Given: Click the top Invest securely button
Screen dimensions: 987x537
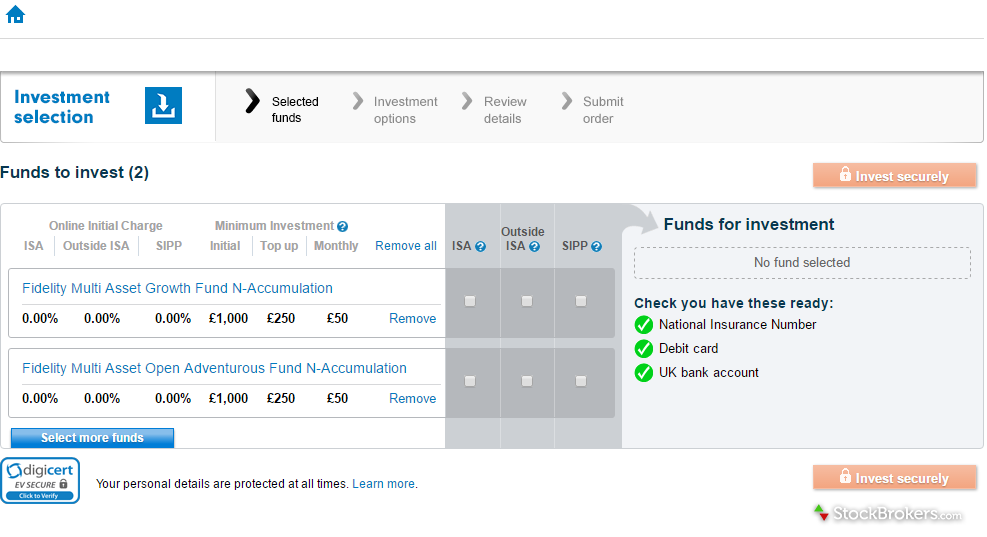Looking at the screenshot, I should tap(894, 176).
